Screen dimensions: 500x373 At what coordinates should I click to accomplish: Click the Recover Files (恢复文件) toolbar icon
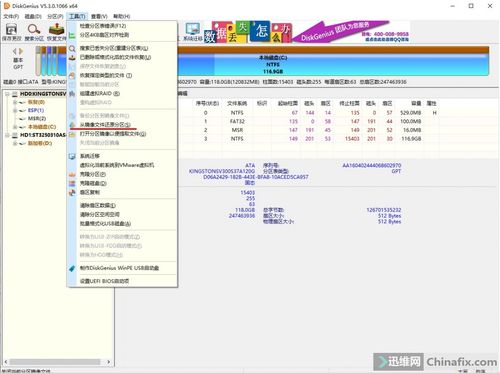coord(56,32)
